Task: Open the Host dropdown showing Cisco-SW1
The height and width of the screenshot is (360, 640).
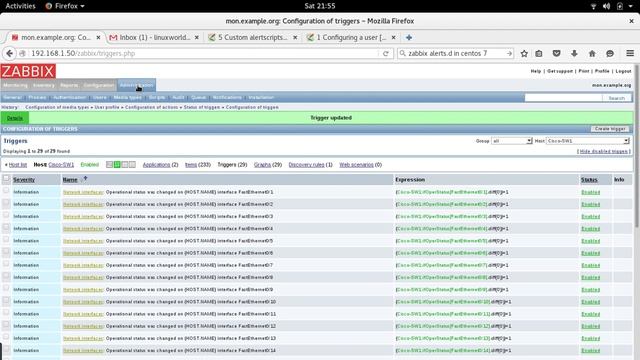Action: click(x=587, y=141)
